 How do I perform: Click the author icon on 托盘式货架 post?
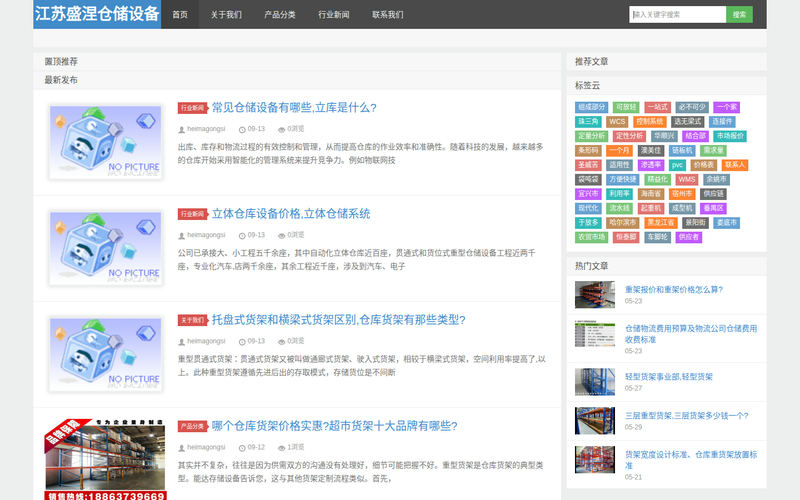181,342
